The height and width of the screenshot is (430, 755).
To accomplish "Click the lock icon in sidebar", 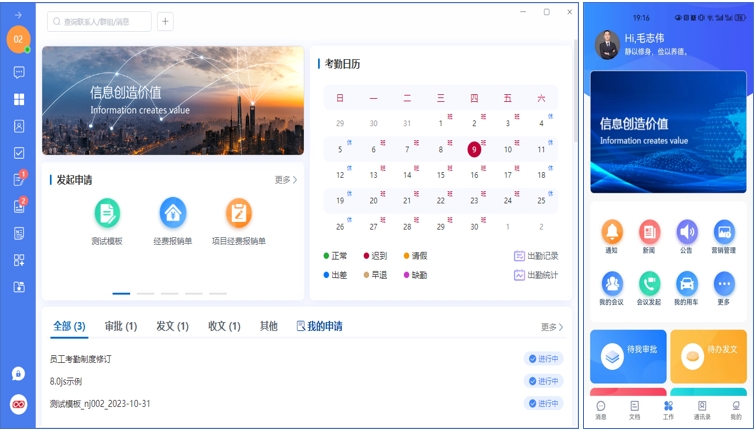I will pos(19,373).
